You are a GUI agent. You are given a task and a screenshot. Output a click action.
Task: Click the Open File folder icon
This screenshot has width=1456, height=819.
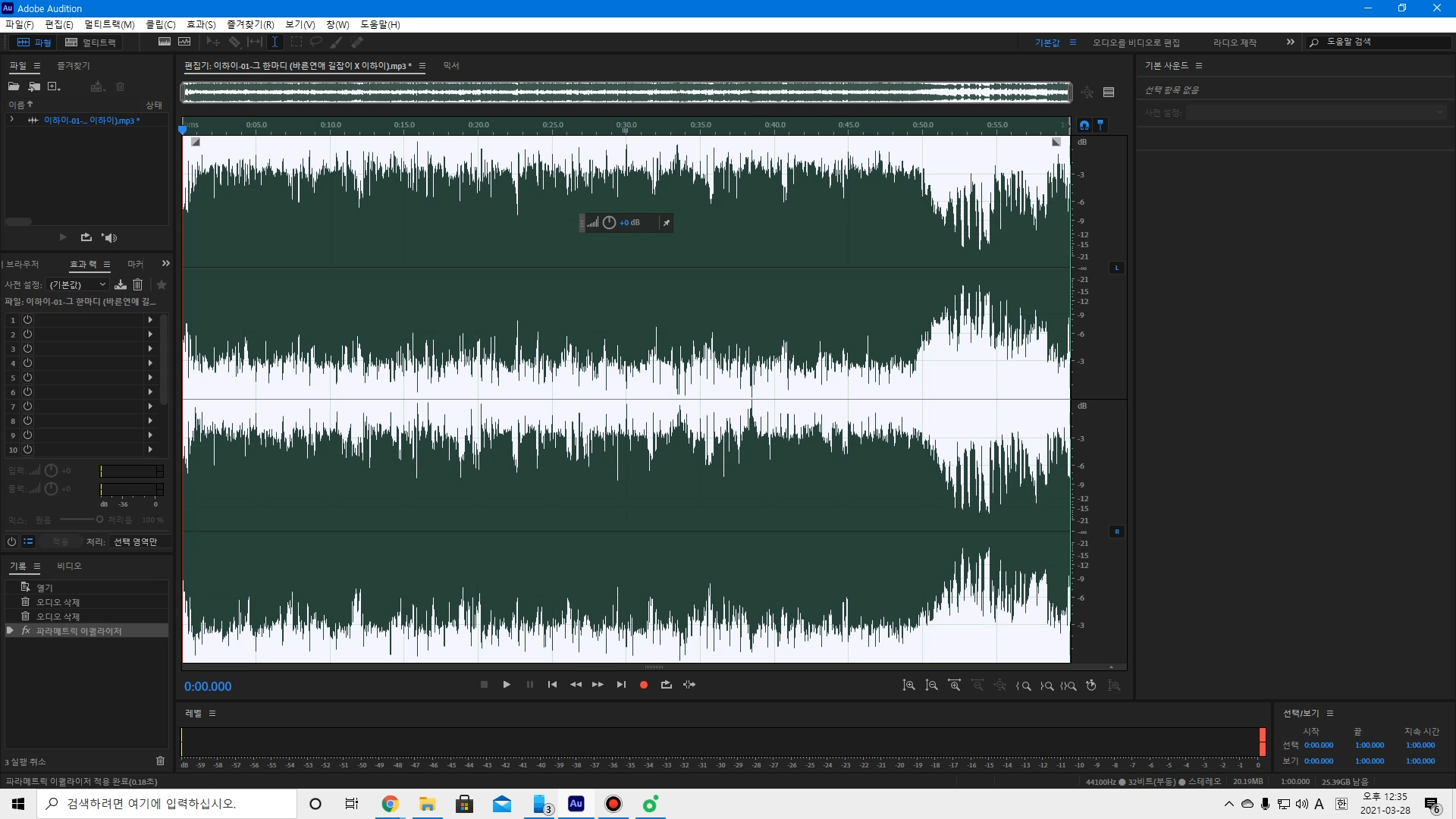[x=14, y=86]
